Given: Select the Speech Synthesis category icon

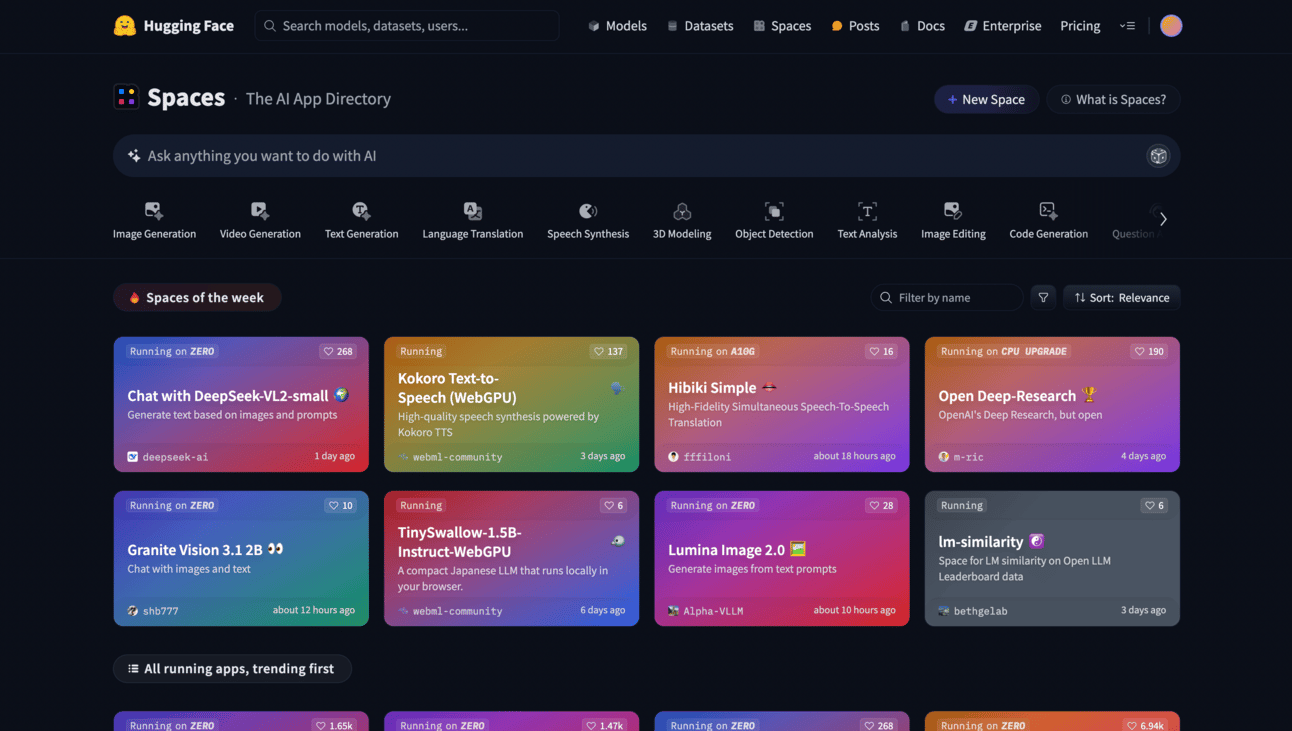Looking at the screenshot, I should point(588,211).
